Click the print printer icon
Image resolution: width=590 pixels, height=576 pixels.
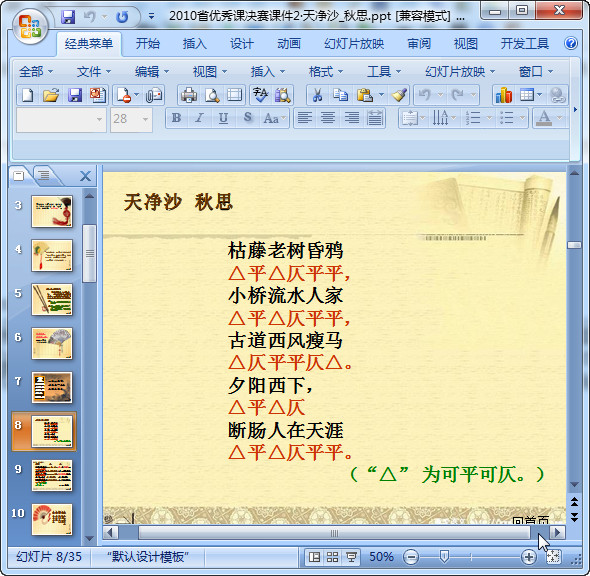189,95
